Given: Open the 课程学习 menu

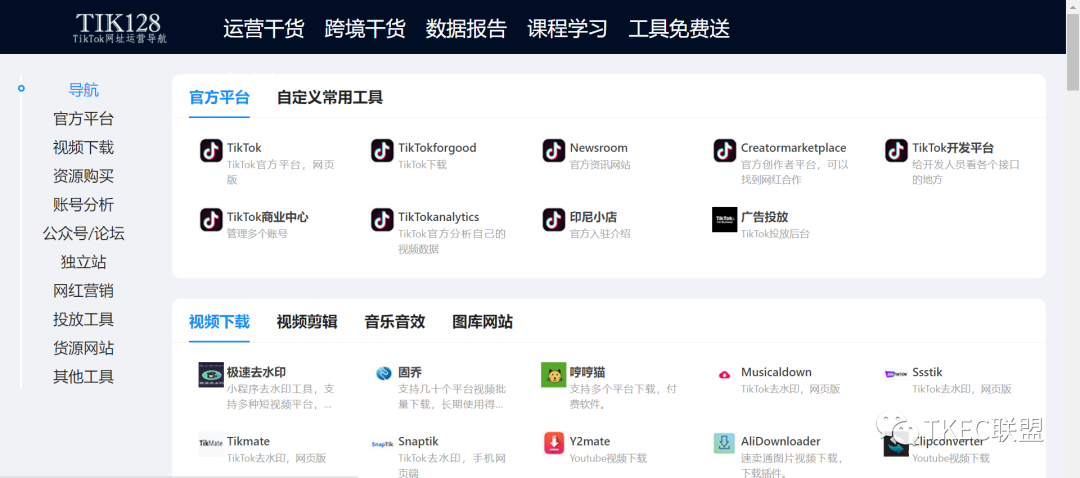Looking at the screenshot, I should click(568, 29).
